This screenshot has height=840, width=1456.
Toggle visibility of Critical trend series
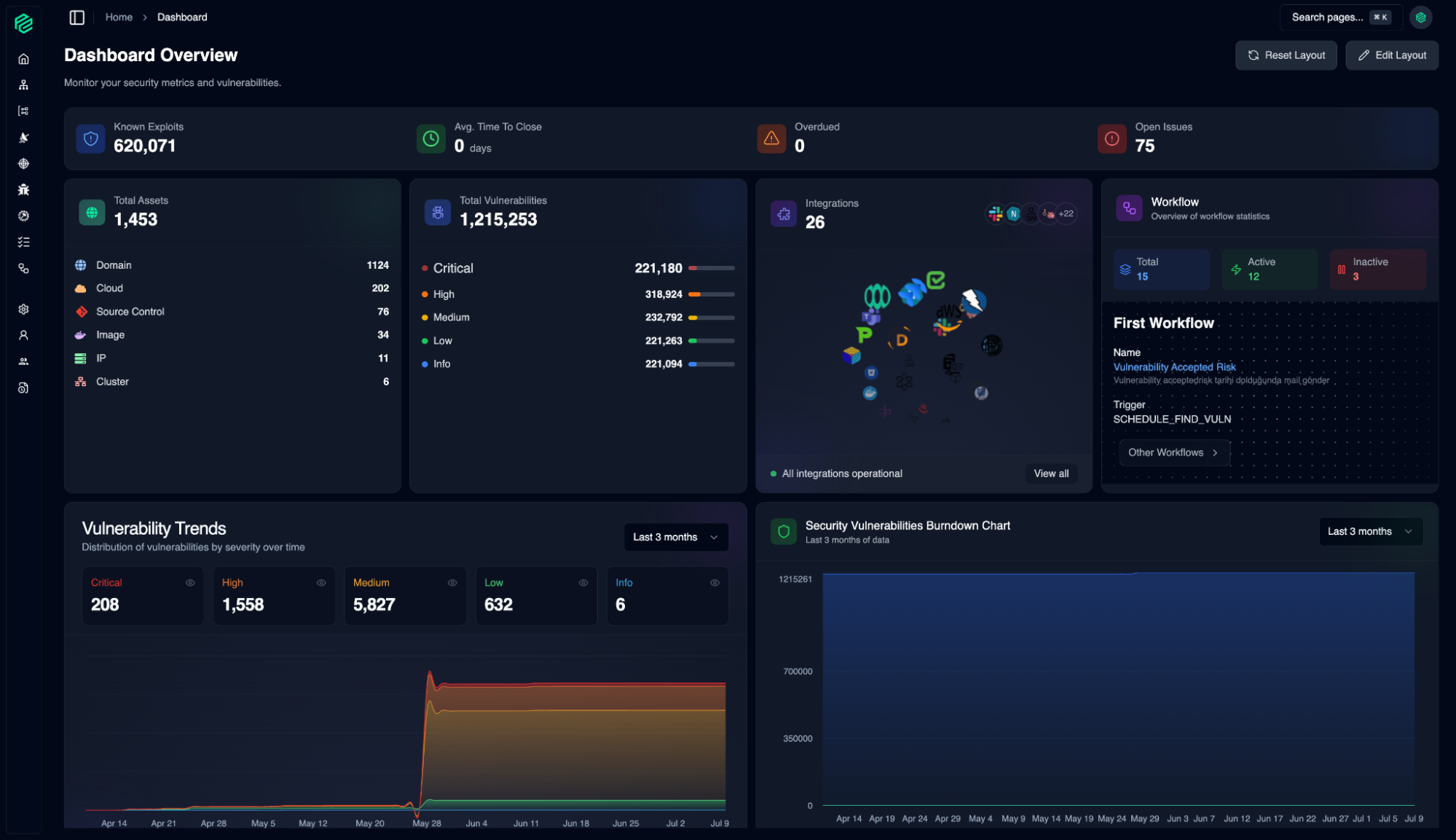[190, 583]
